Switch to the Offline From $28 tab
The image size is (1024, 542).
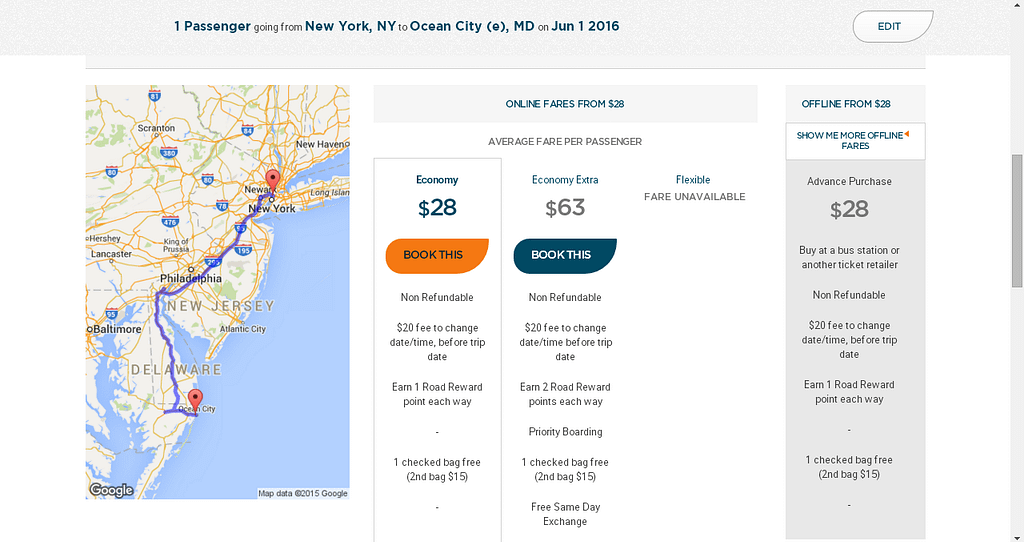pos(846,104)
